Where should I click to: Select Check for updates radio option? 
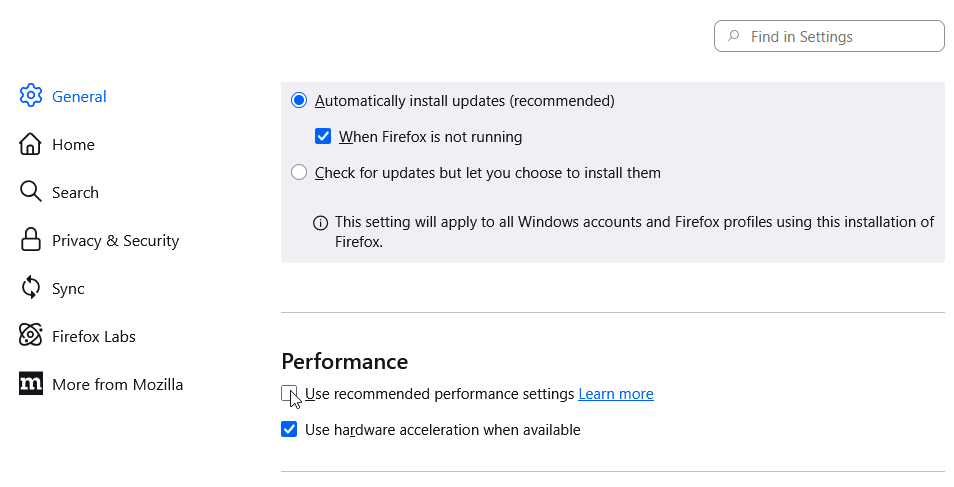[299, 173]
